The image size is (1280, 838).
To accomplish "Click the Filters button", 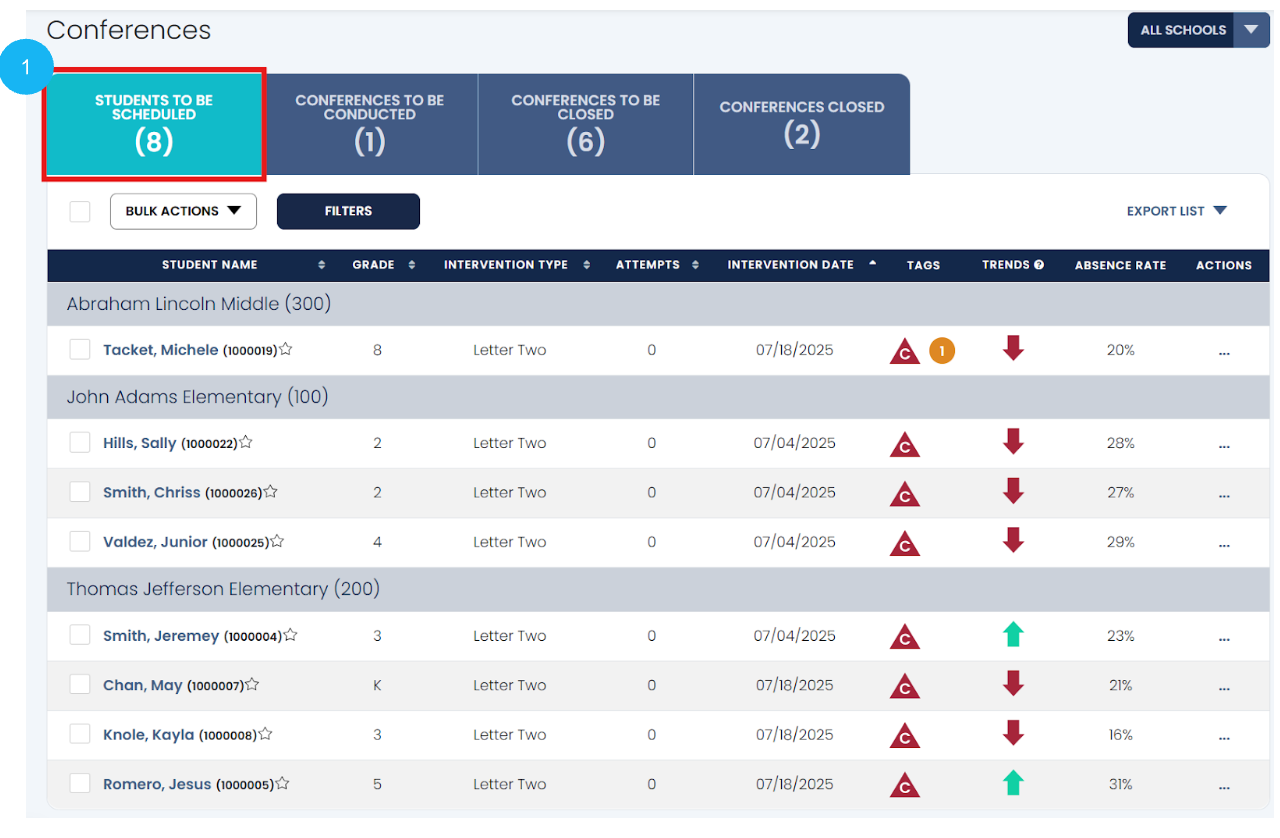I will pyautogui.click(x=348, y=211).
